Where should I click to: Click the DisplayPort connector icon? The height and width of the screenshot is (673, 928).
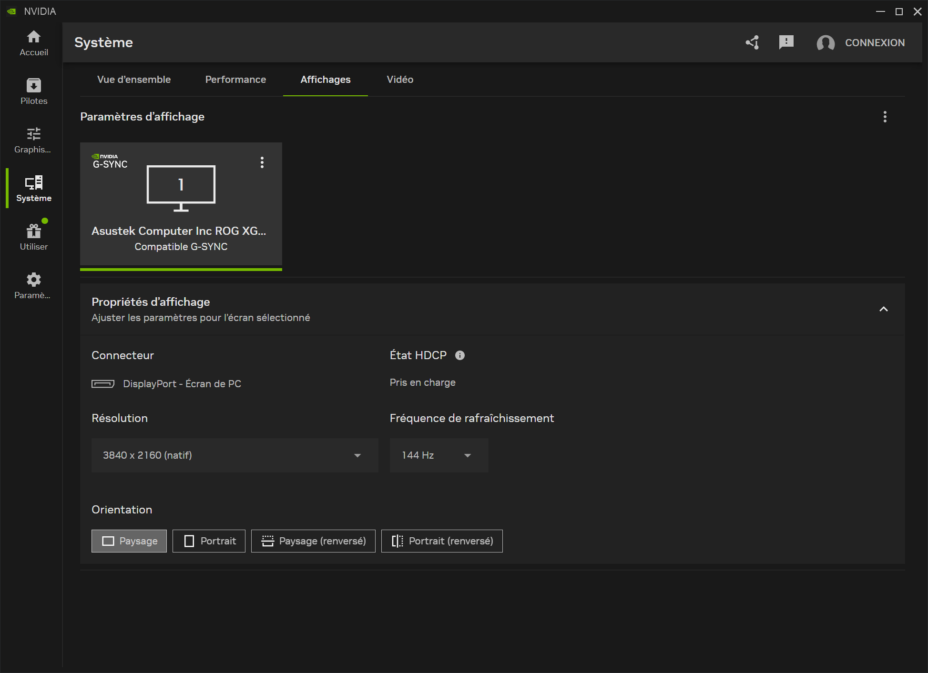coord(103,384)
